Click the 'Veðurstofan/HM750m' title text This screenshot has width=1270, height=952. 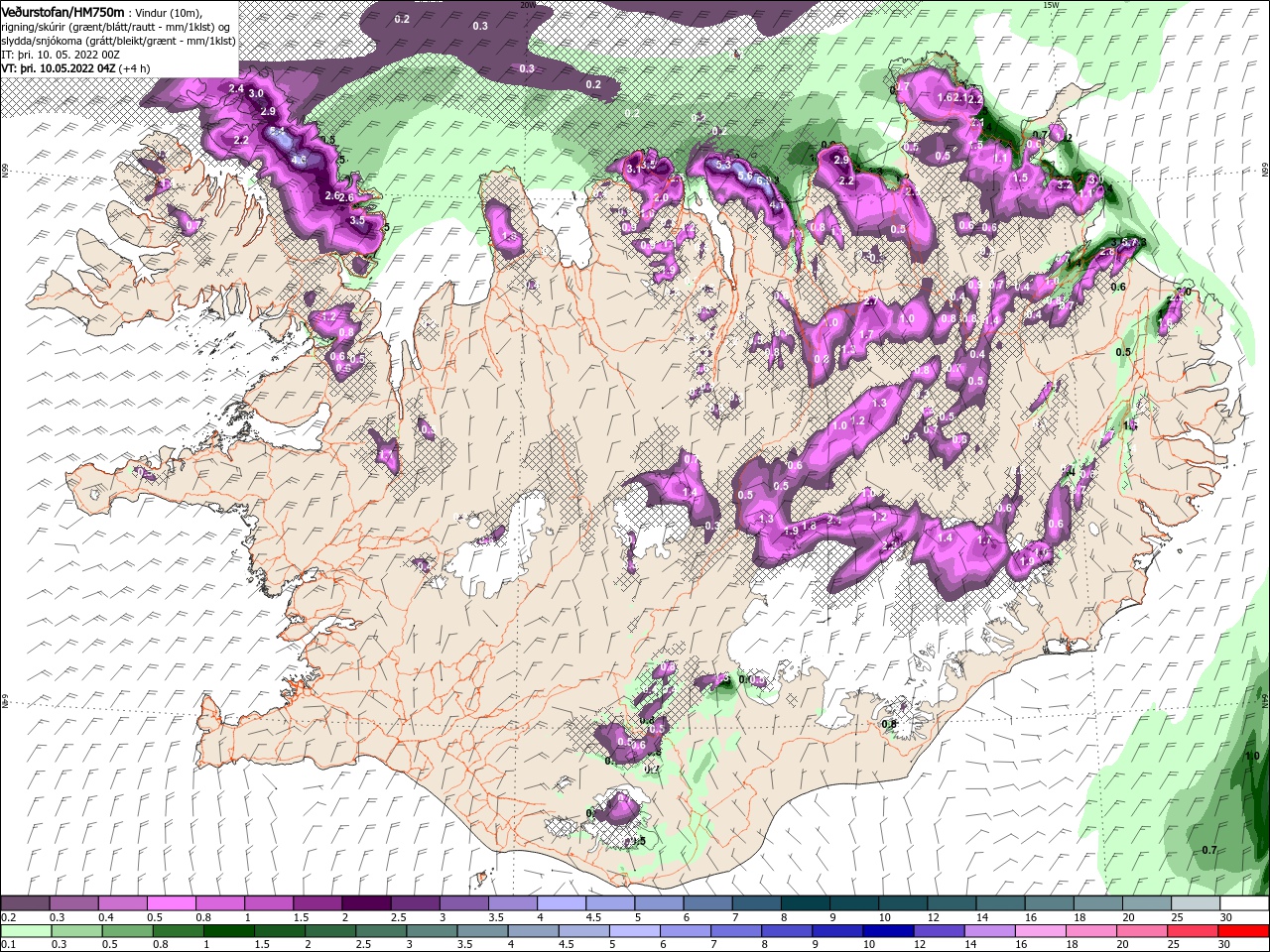pos(63,12)
